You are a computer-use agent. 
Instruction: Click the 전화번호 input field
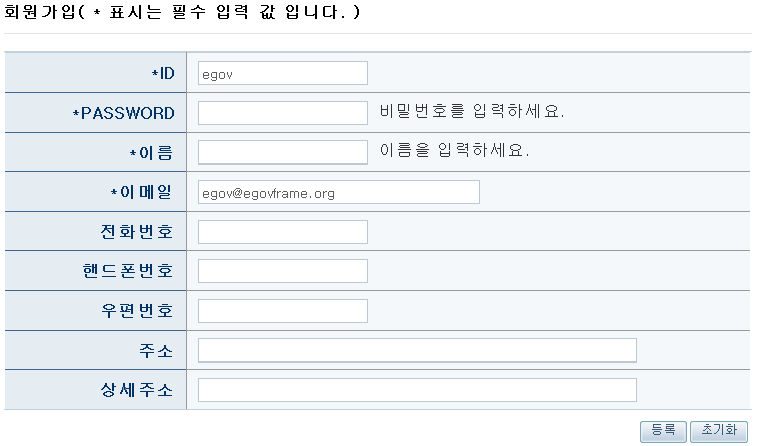[x=282, y=232]
